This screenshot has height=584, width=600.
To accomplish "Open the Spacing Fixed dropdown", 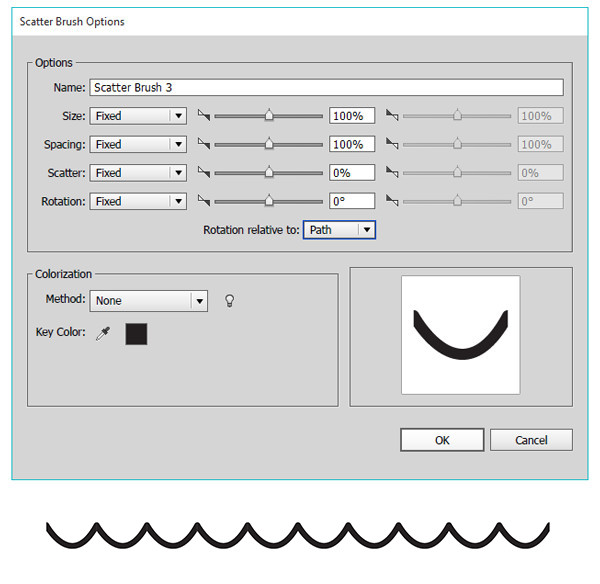I will coord(138,144).
